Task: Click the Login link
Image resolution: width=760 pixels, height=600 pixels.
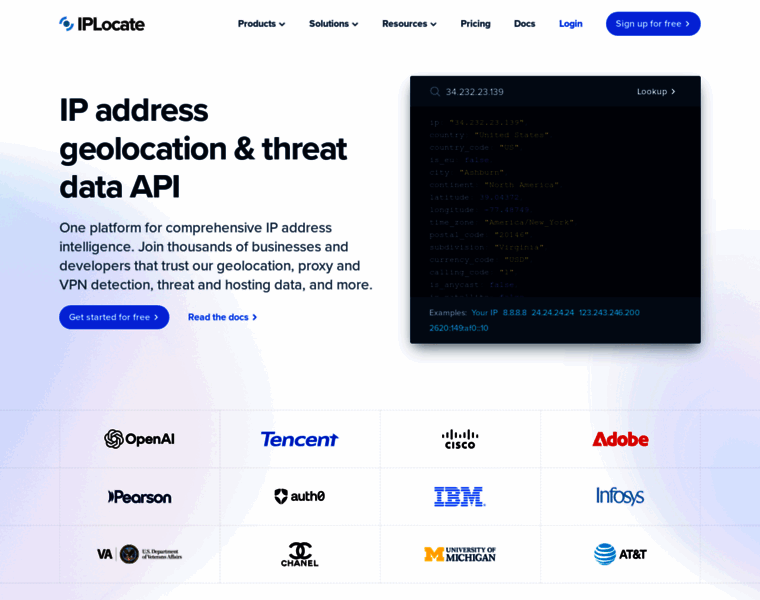Action: [x=570, y=24]
